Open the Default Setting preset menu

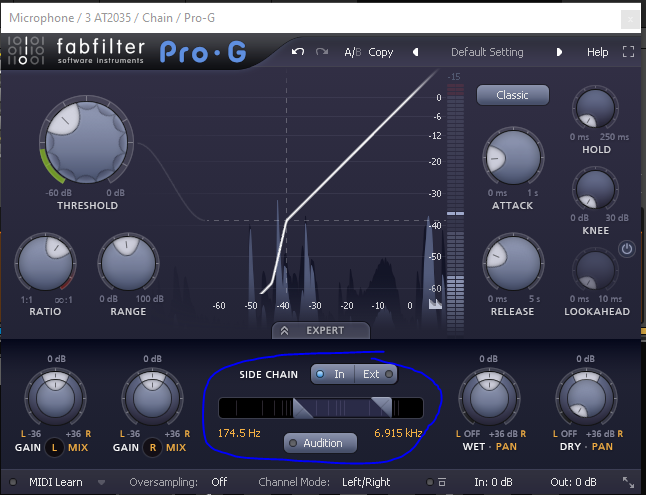(x=487, y=52)
